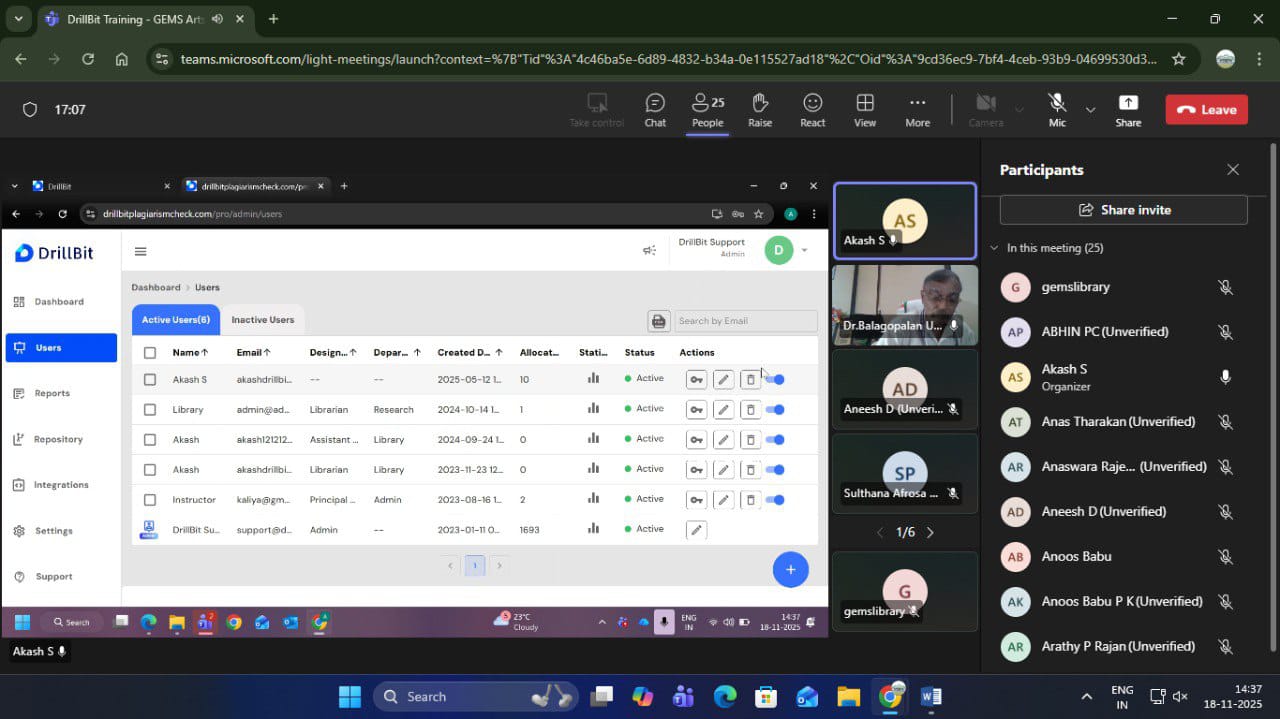
Task: Raise hand in the meeting
Action: (760, 109)
